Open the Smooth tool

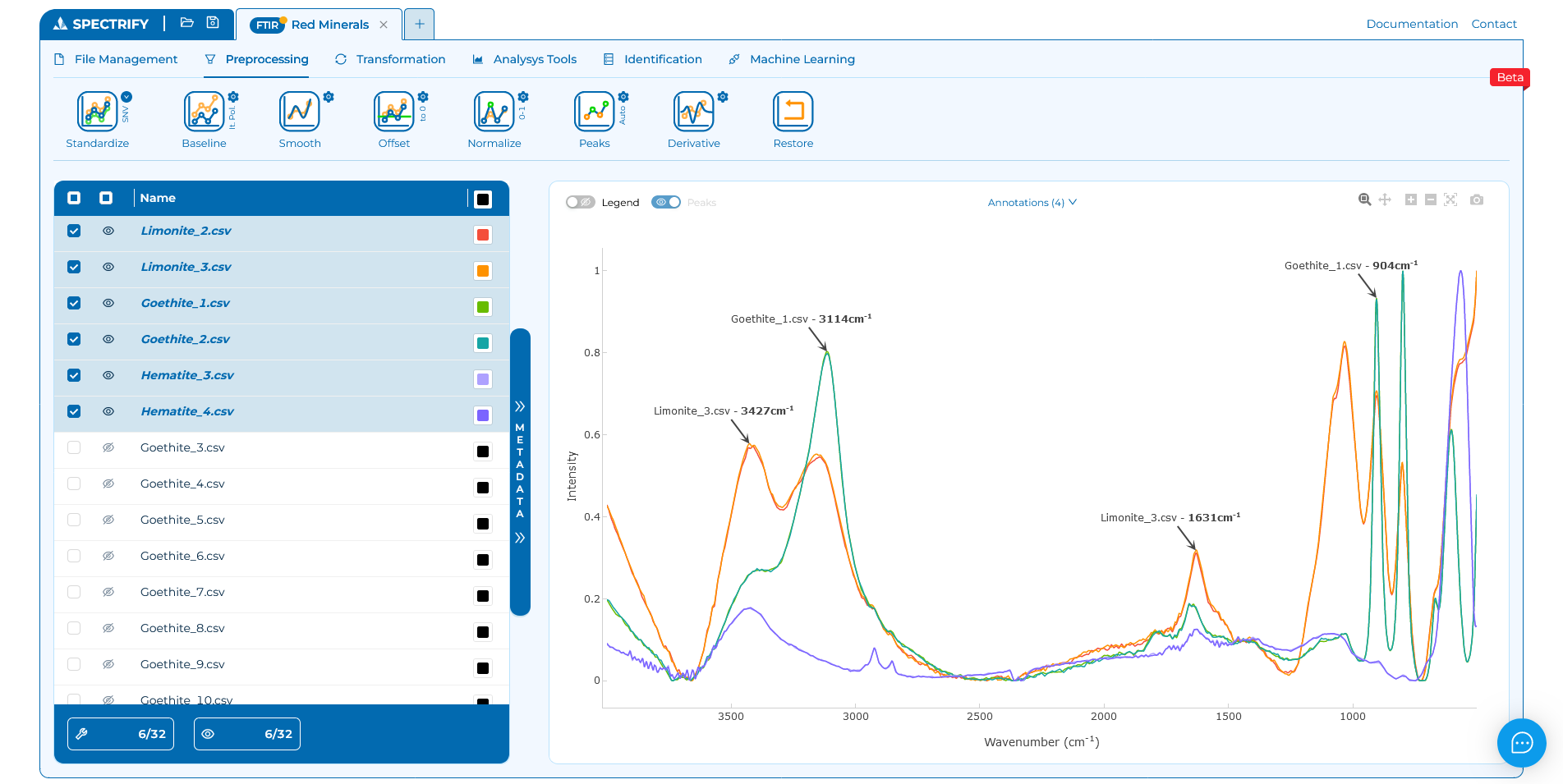300,115
